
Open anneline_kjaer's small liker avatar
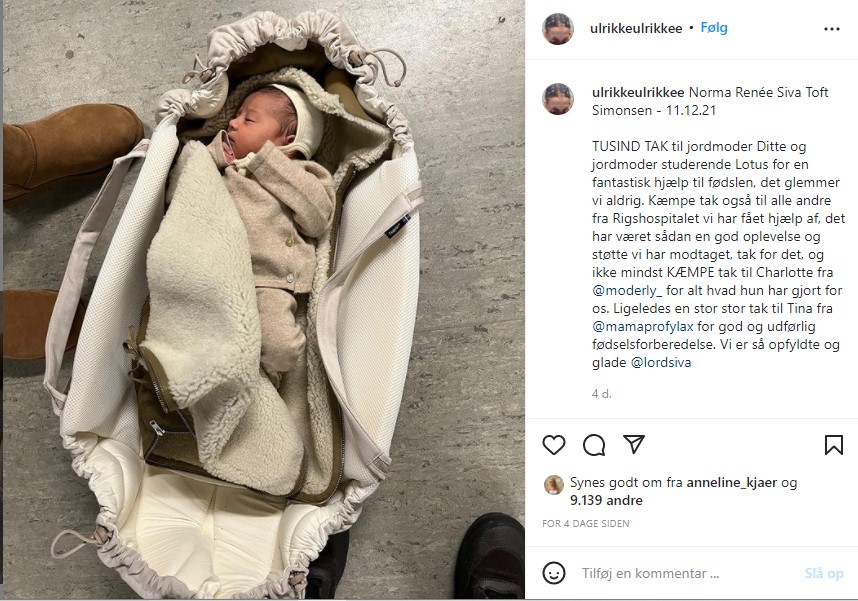pyautogui.click(x=554, y=485)
